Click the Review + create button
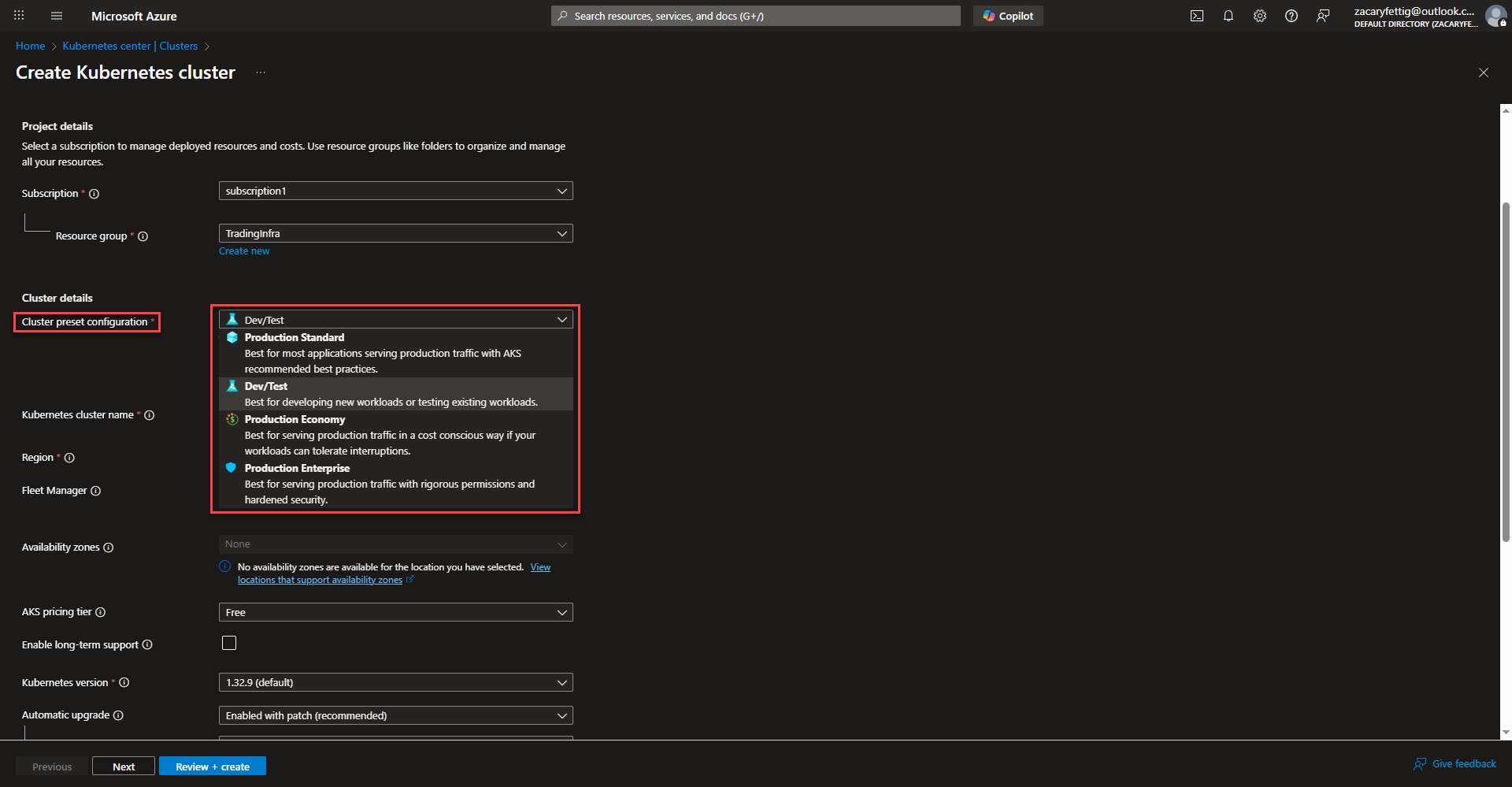This screenshot has width=1512, height=787. (213, 767)
